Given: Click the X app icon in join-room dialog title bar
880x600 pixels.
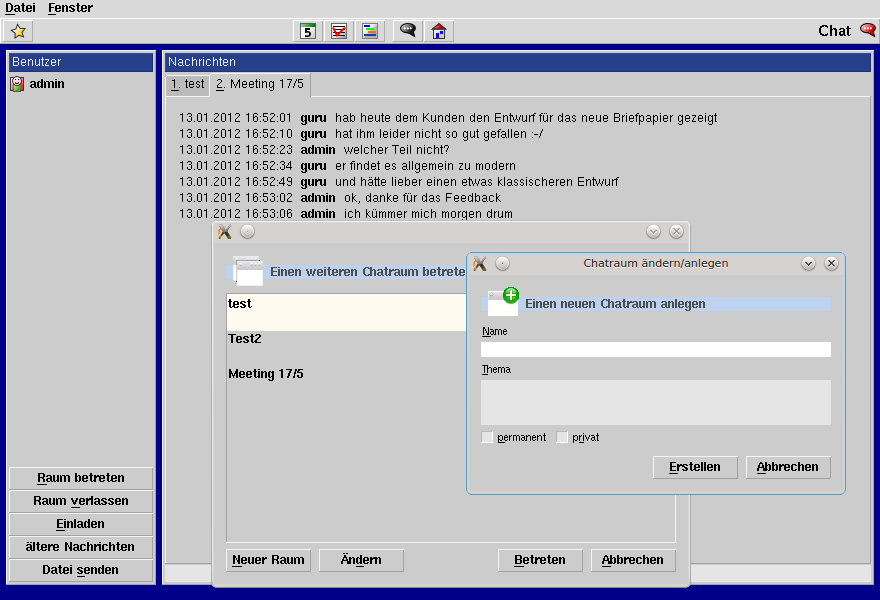Looking at the screenshot, I should tap(224, 232).
